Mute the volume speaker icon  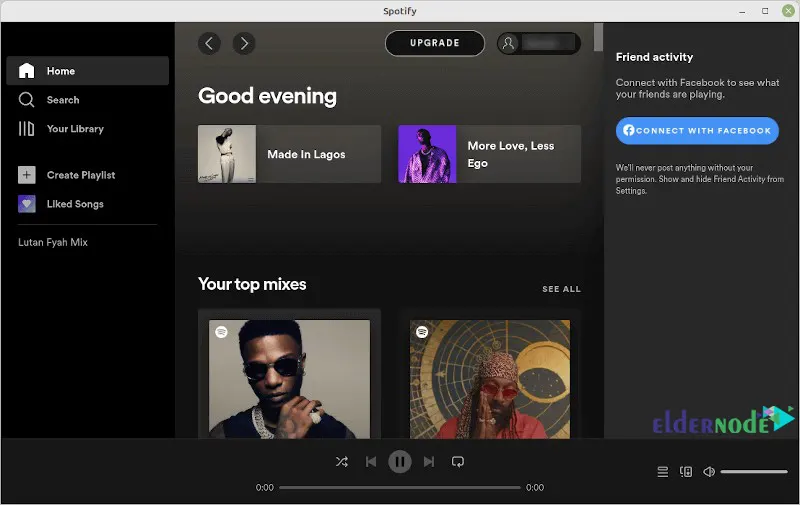tap(709, 472)
